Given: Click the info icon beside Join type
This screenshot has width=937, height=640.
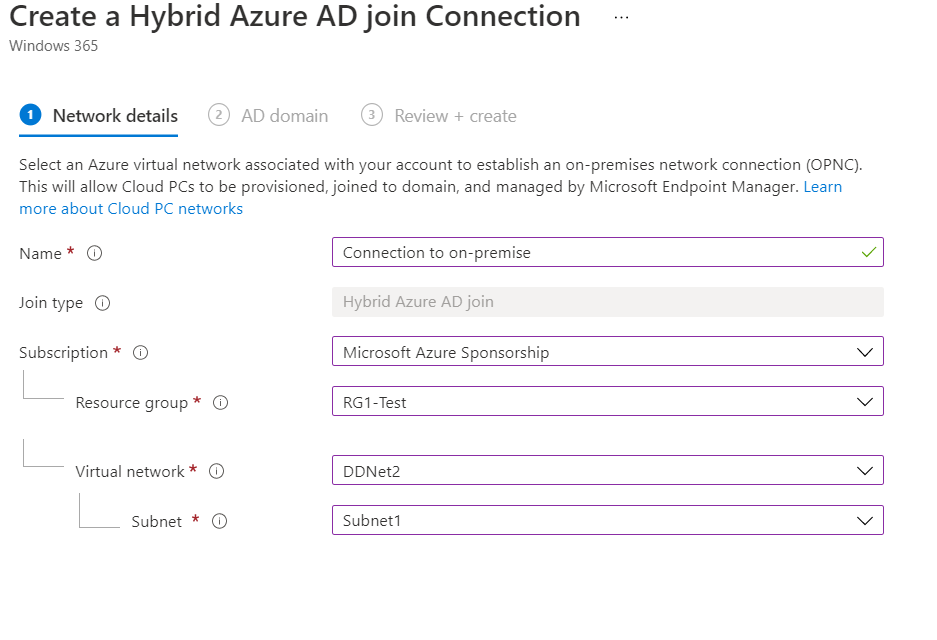Looking at the screenshot, I should click(x=102, y=303).
